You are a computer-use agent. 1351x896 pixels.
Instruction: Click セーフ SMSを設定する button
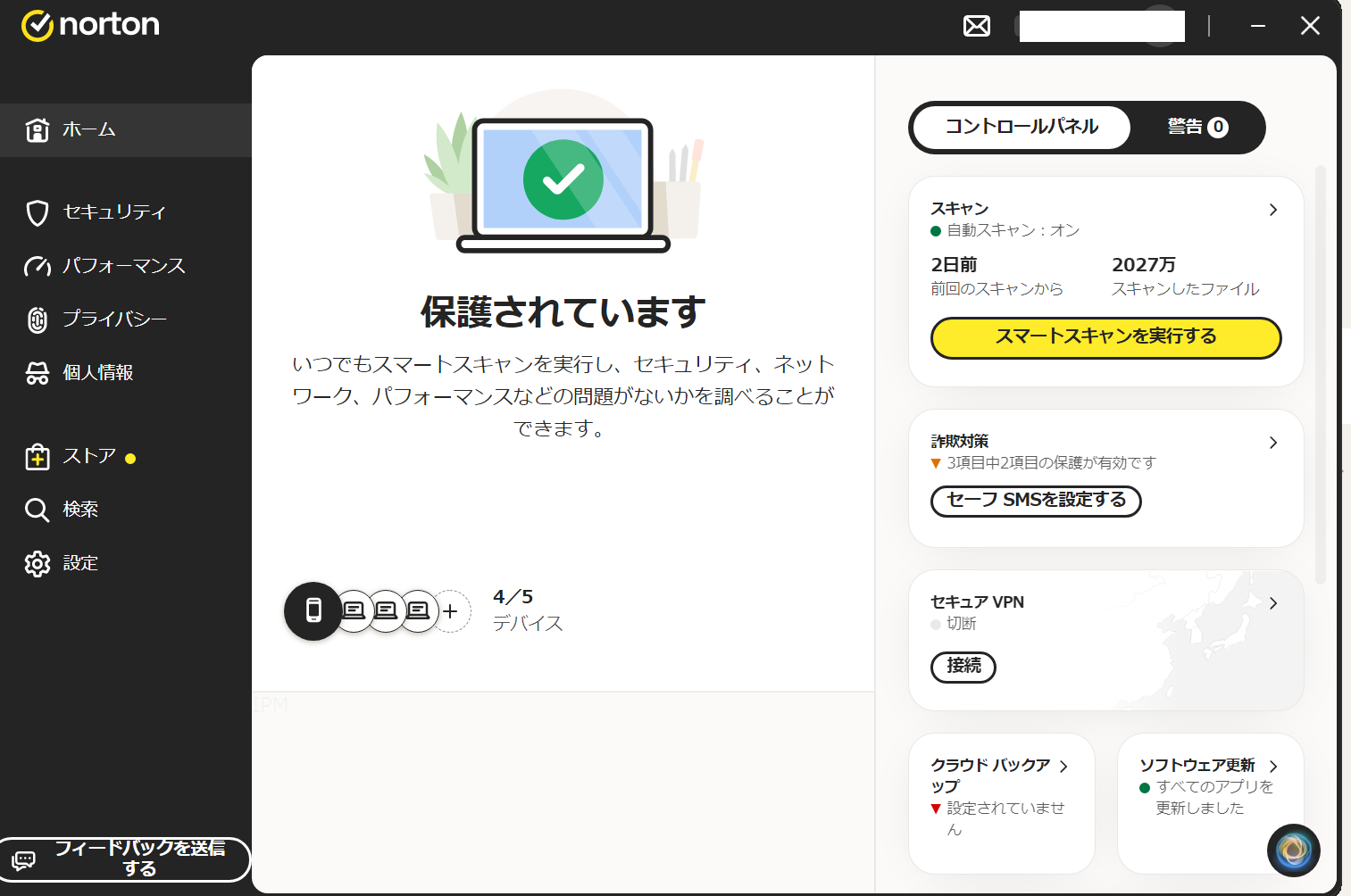coord(1036,501)
